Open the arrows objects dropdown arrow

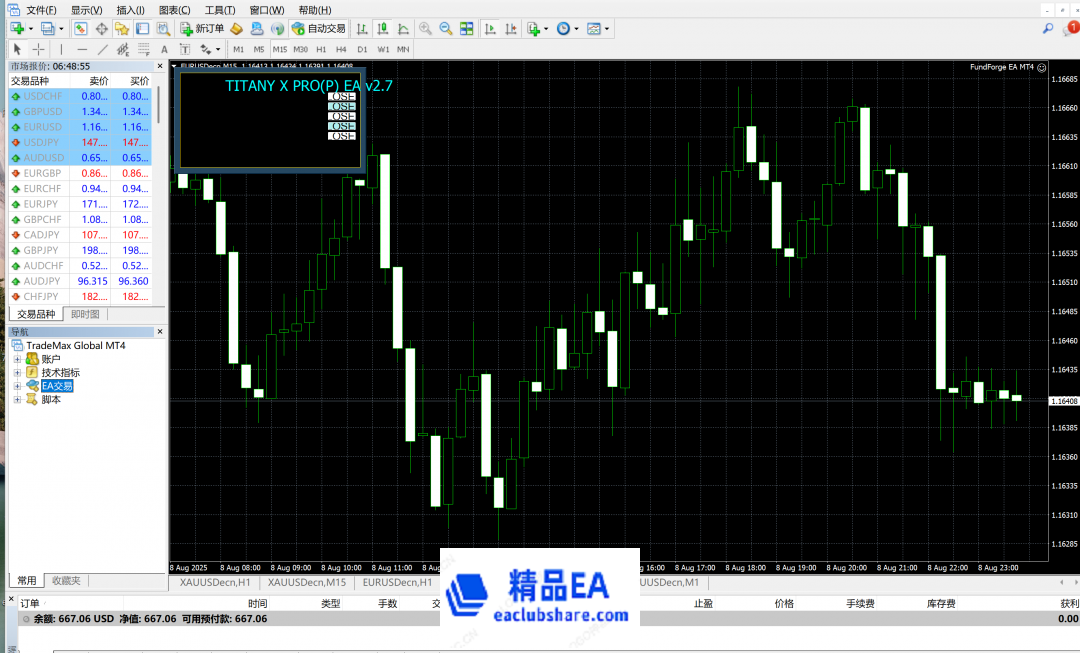tap(218, 50)
